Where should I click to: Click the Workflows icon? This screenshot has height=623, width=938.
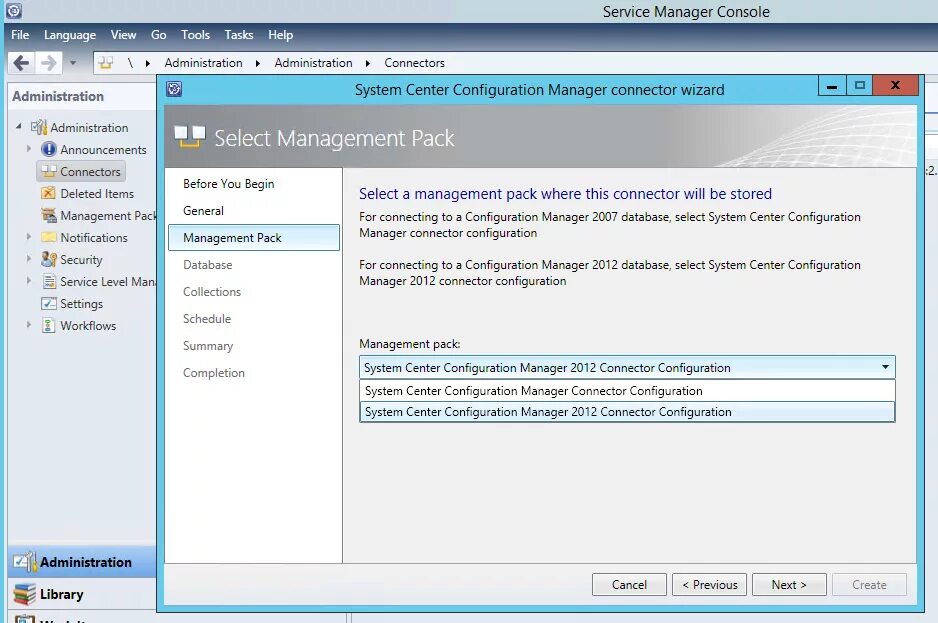click(48, 326)
